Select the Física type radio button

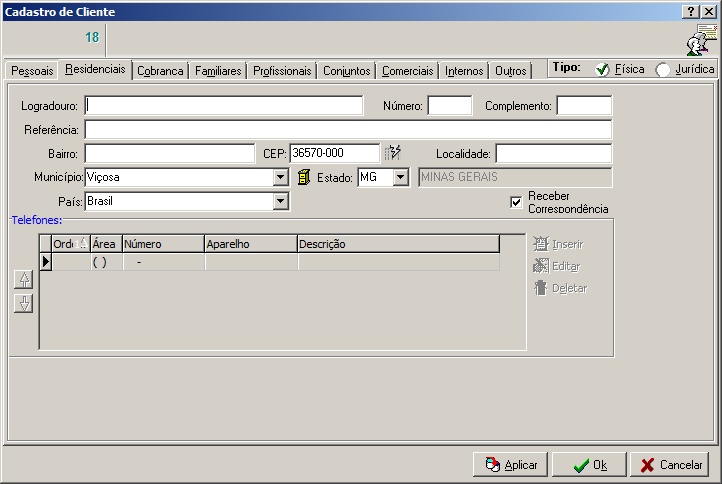[x=602, y=70]
